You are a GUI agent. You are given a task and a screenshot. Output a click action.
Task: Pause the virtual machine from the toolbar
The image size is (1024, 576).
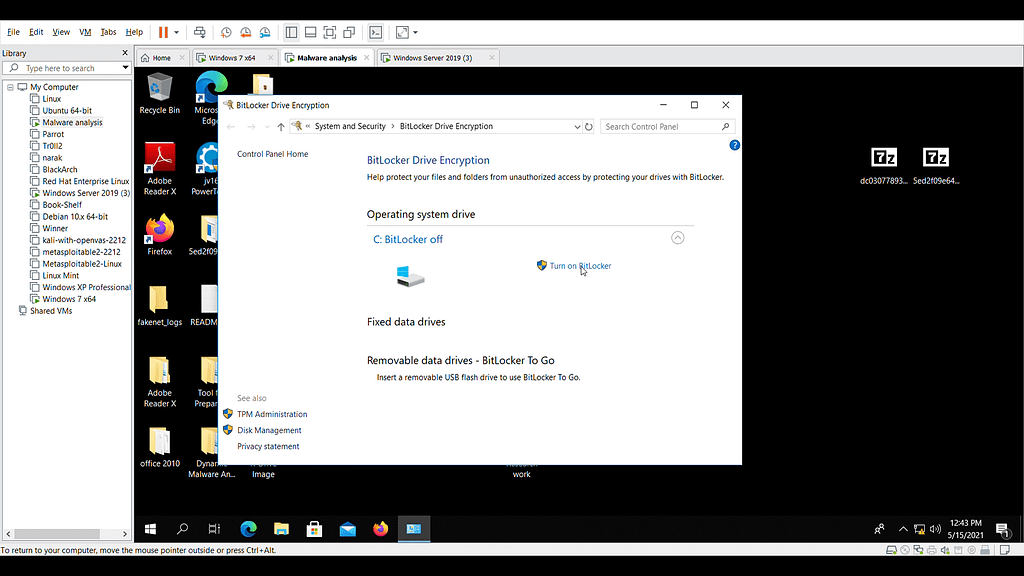point(163,32)
